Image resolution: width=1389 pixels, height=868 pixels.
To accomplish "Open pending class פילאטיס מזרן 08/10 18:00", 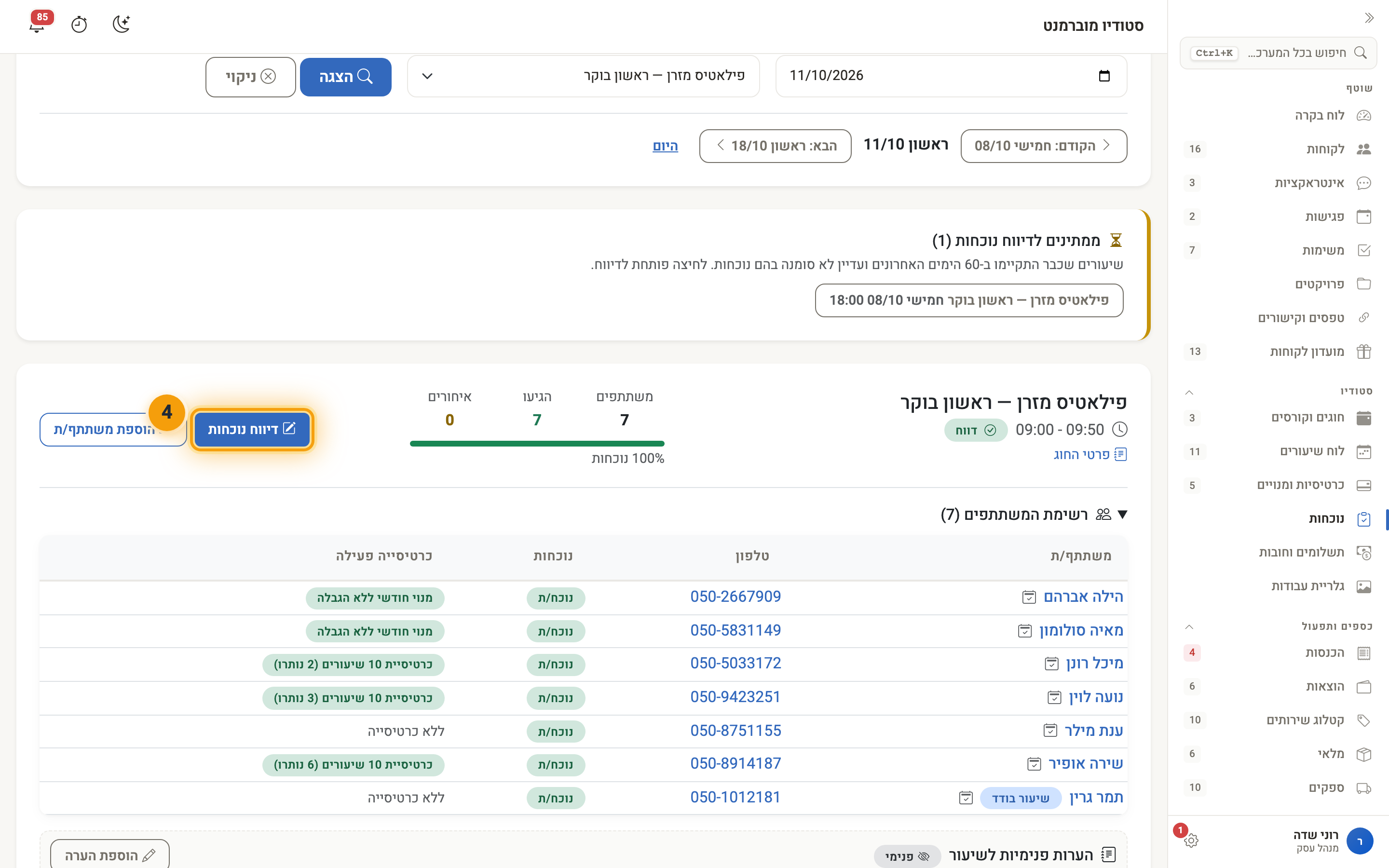I will pos(969,300).
